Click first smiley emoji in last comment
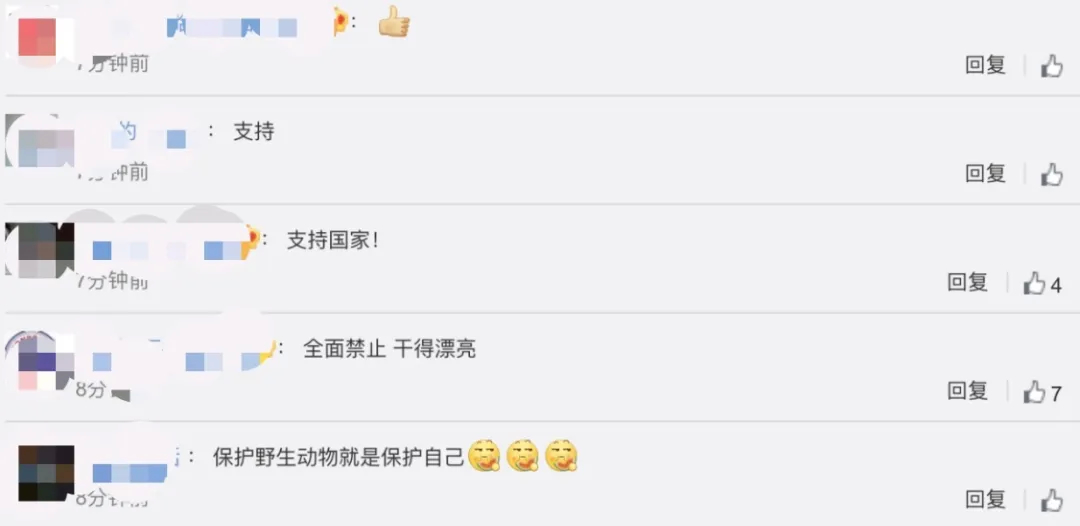This screenshot has width=1080, height=526. [484, 456]
